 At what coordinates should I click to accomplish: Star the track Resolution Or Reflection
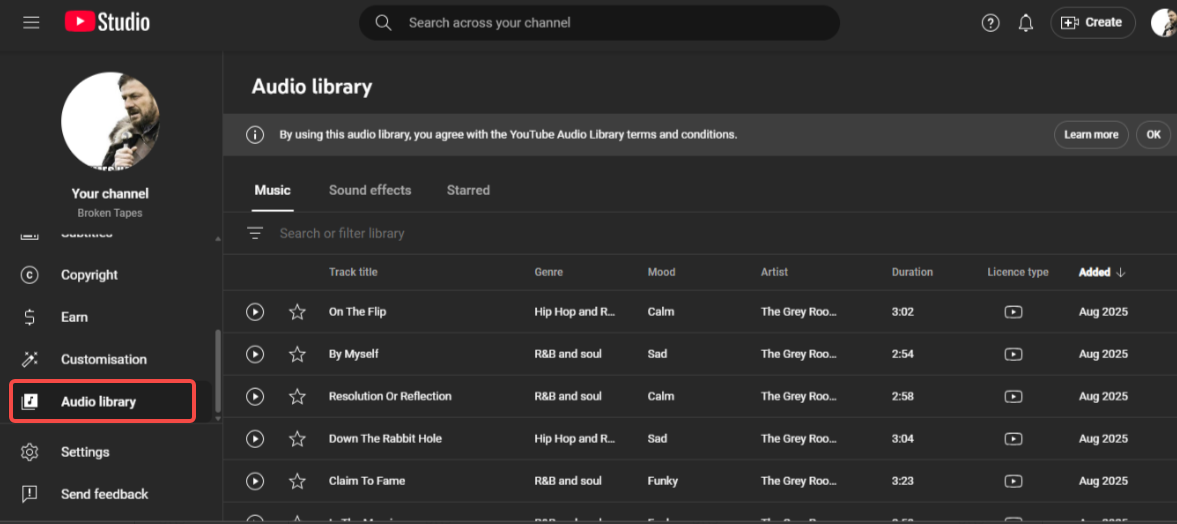(x=297, y=397)
